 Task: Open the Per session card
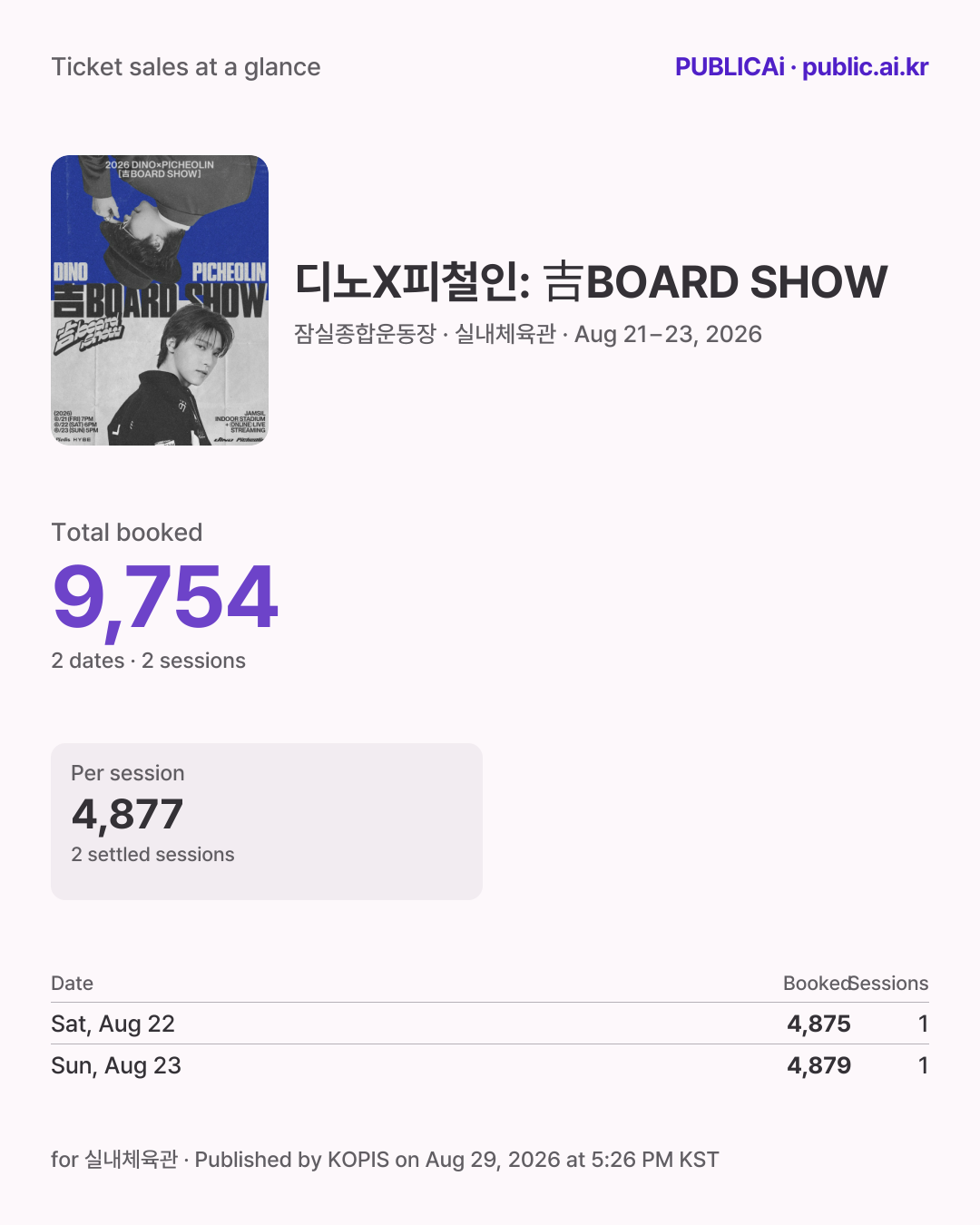(x=267, y=822)
